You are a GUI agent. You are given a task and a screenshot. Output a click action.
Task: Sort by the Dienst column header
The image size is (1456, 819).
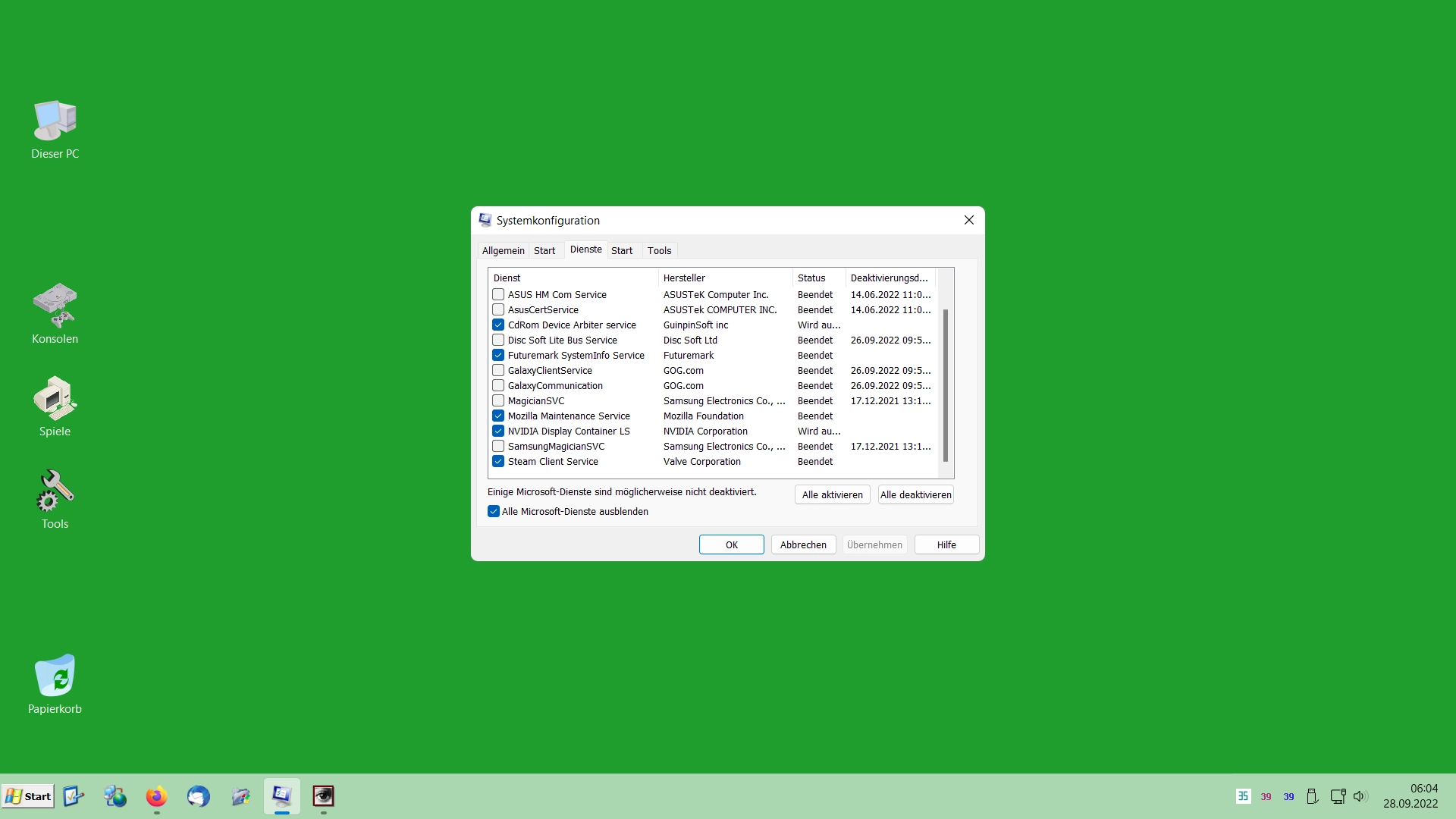pos(573,278)
